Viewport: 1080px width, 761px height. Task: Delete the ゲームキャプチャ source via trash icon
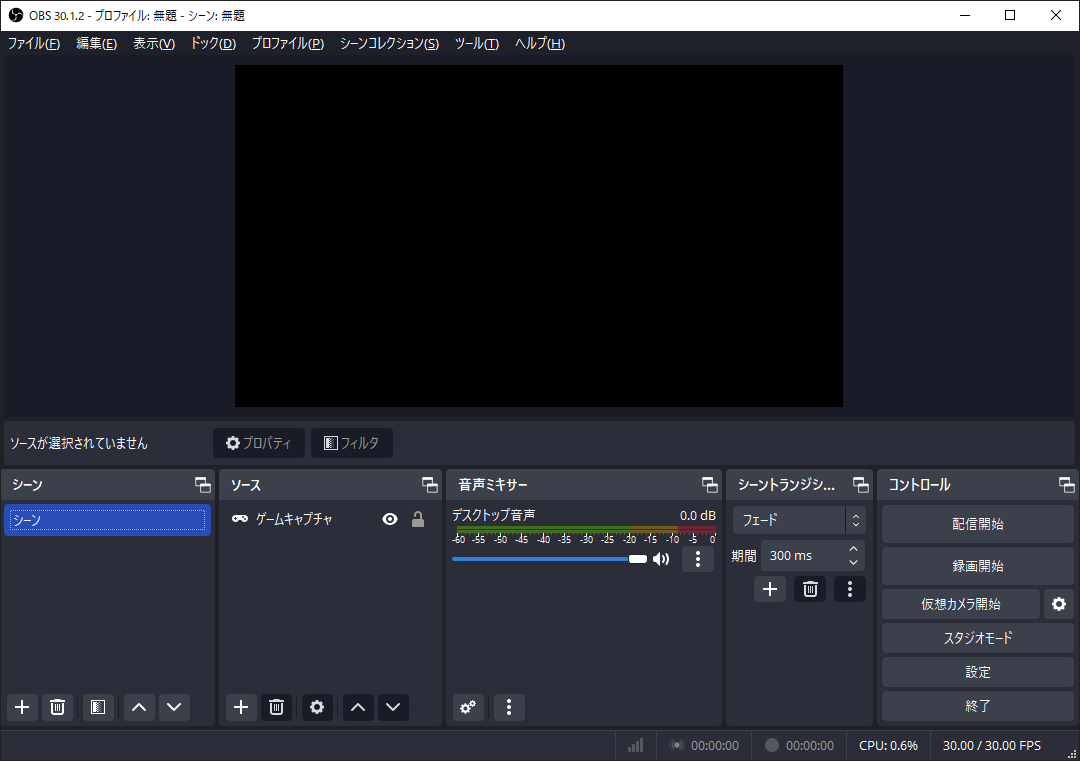[x=276, y=707]
